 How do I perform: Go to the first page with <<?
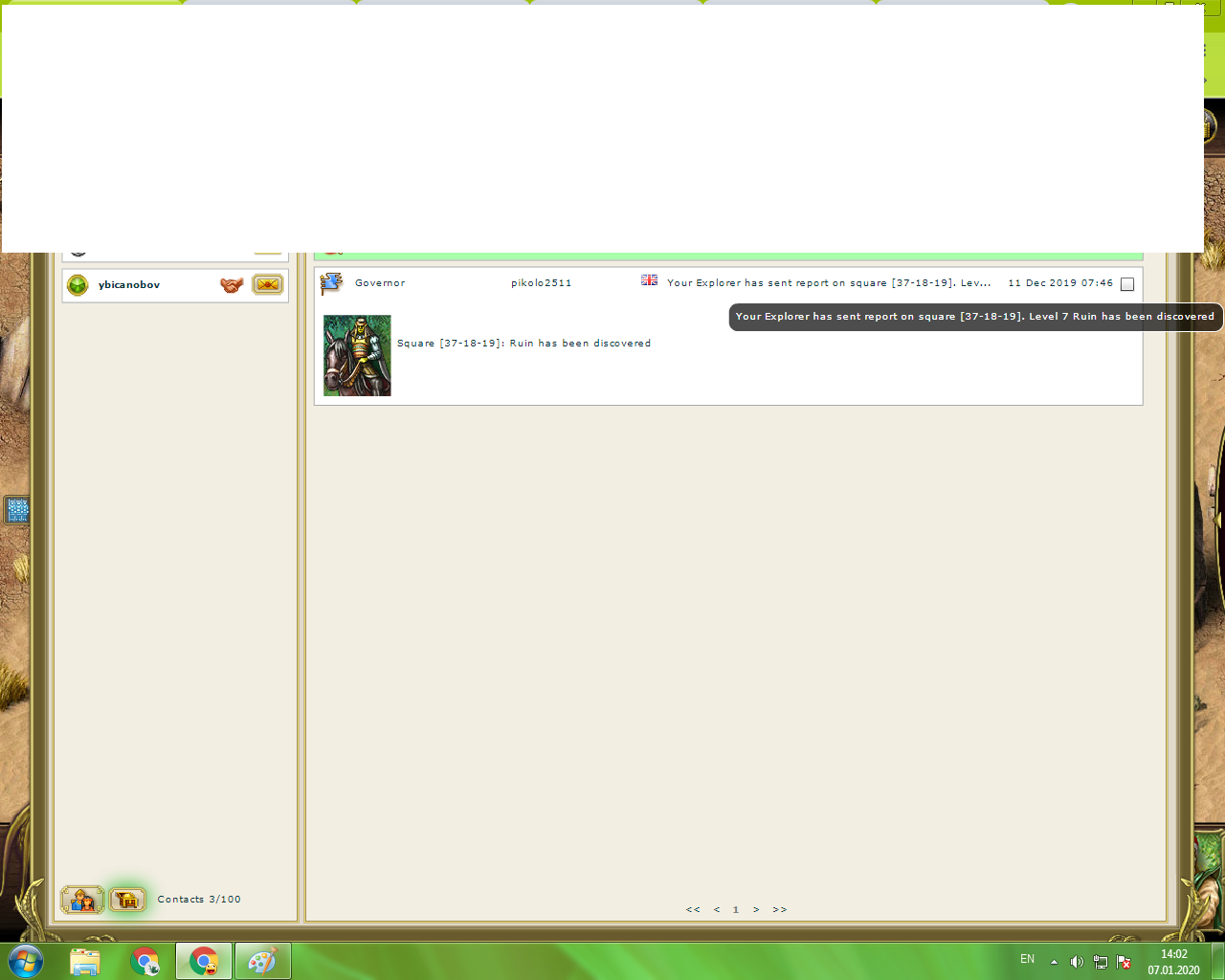click(x=693, y=910)
